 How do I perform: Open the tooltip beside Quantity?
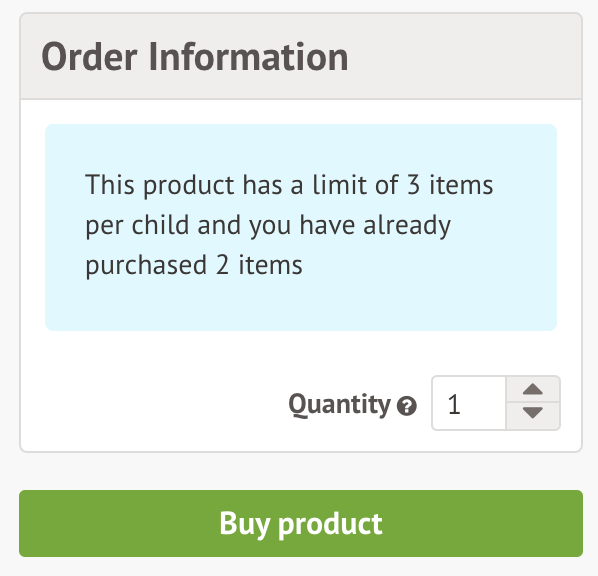click(407, 406)
